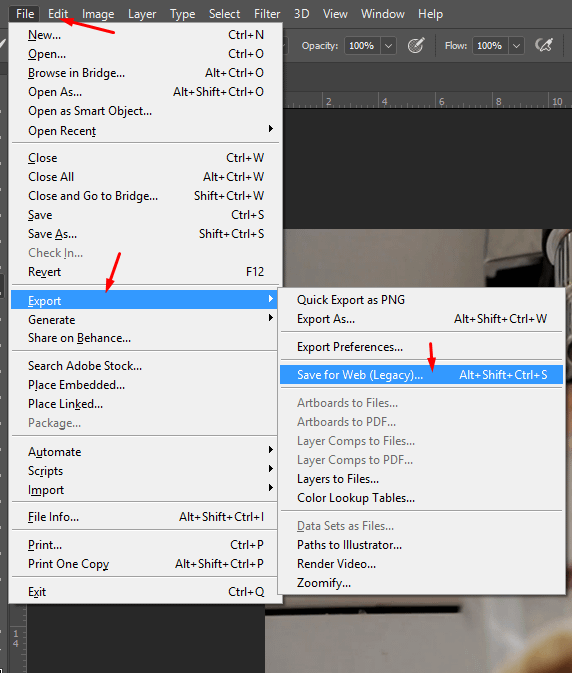Click the Flow 100% value field
Image resolution: width=572 pixels, height=673 pixels.
[x=490, y=46]
